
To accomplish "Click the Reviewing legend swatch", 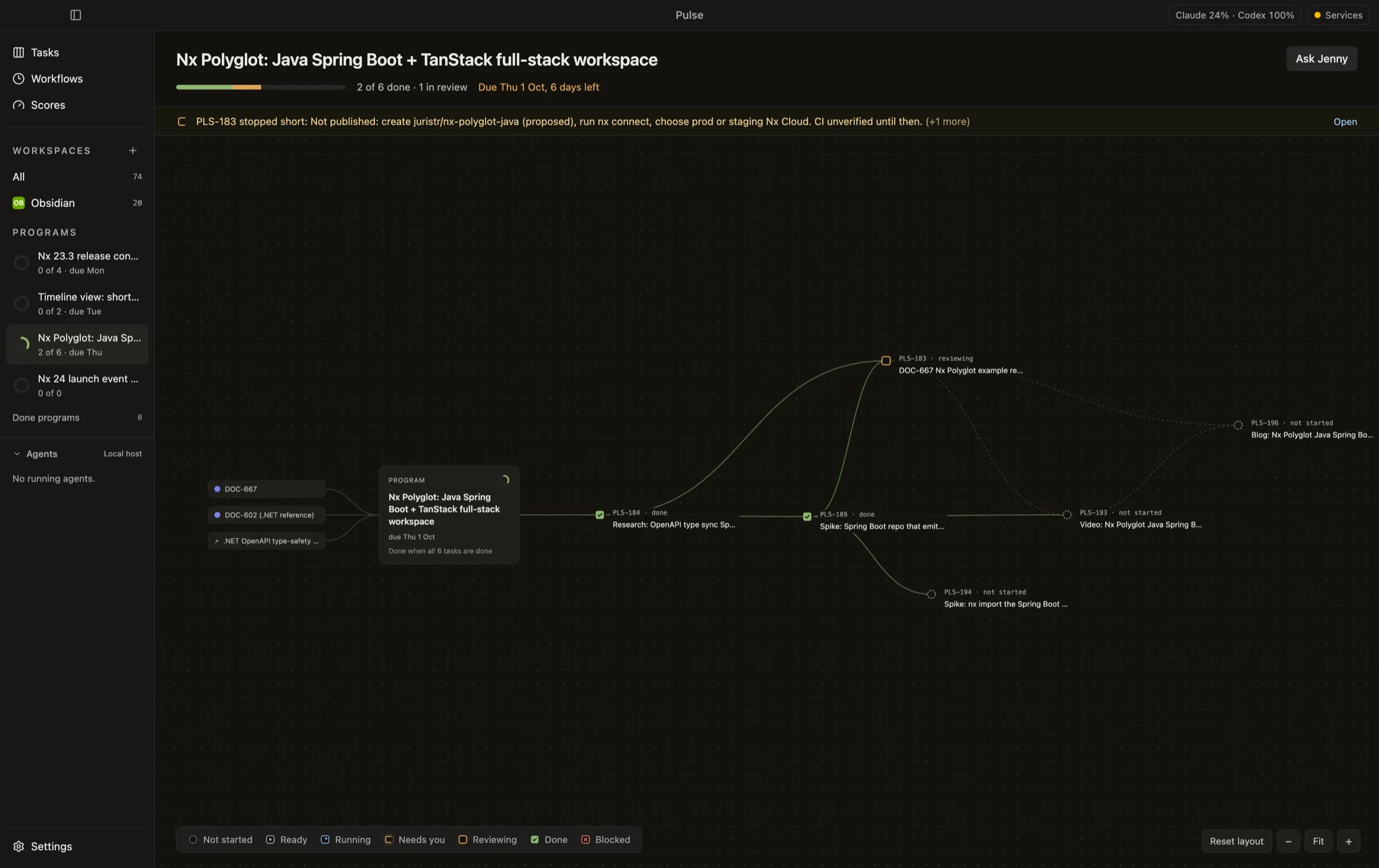I will [x=463, y=840].
